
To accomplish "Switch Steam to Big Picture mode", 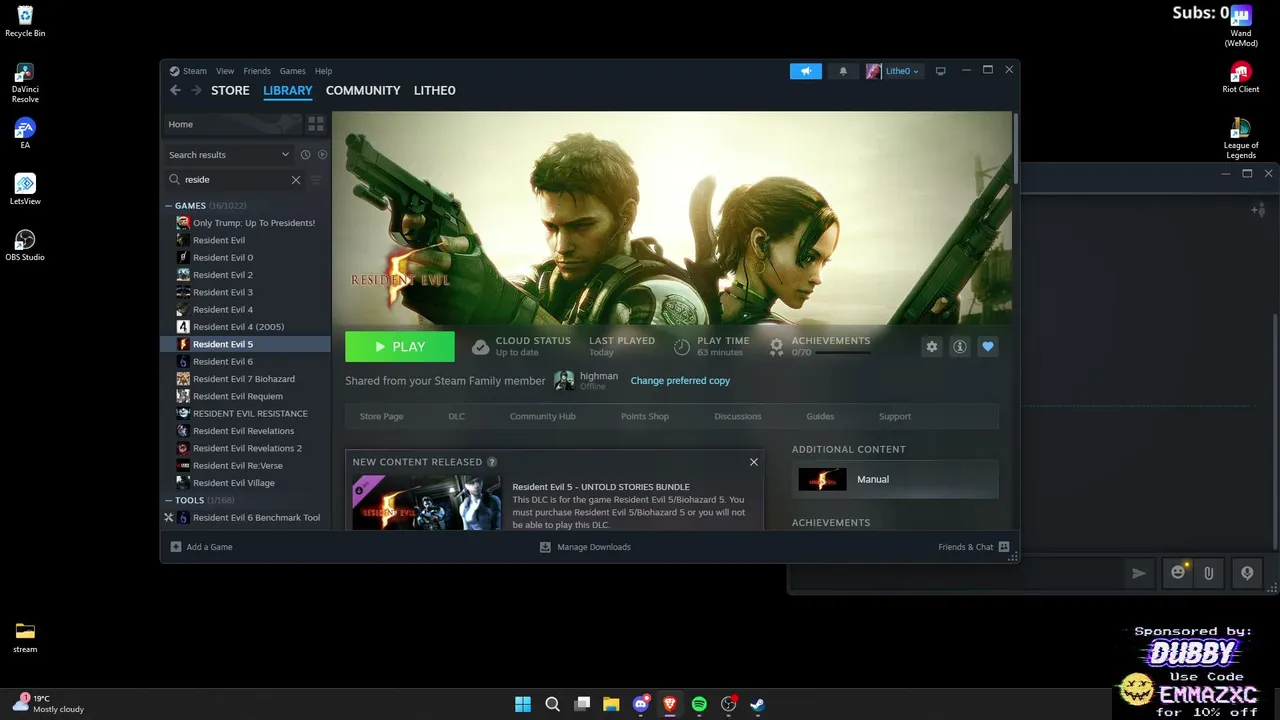I will click(x=940, y=71).
